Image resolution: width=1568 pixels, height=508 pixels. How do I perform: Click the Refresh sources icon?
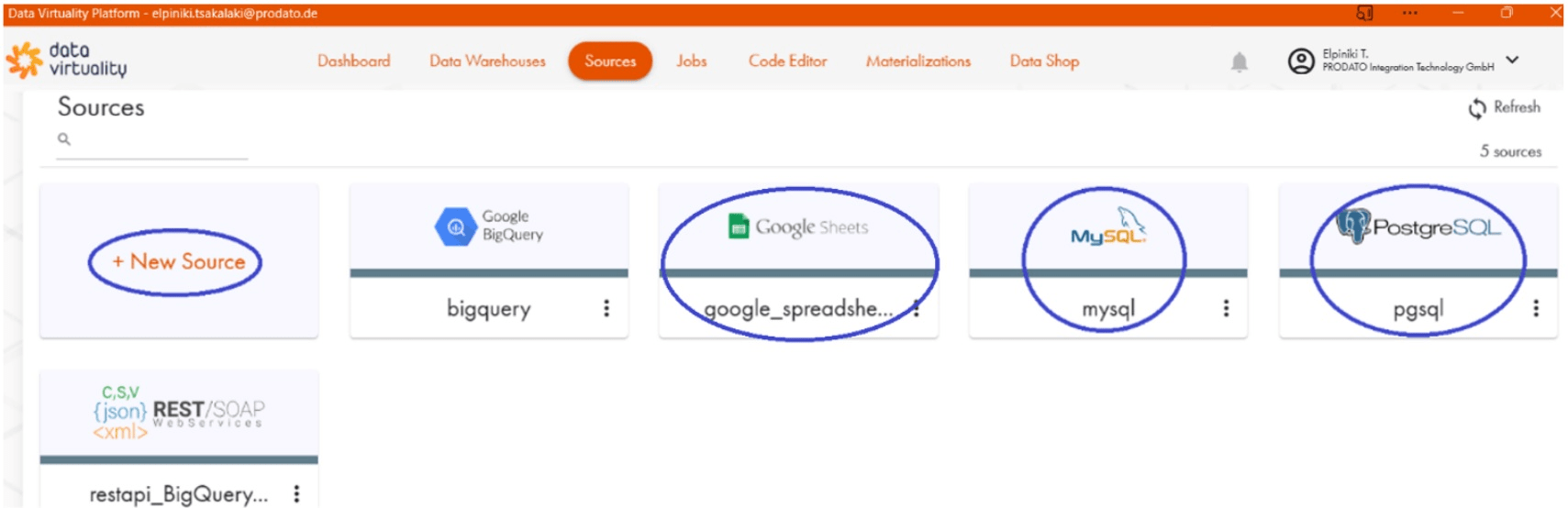click(1476, 108)
